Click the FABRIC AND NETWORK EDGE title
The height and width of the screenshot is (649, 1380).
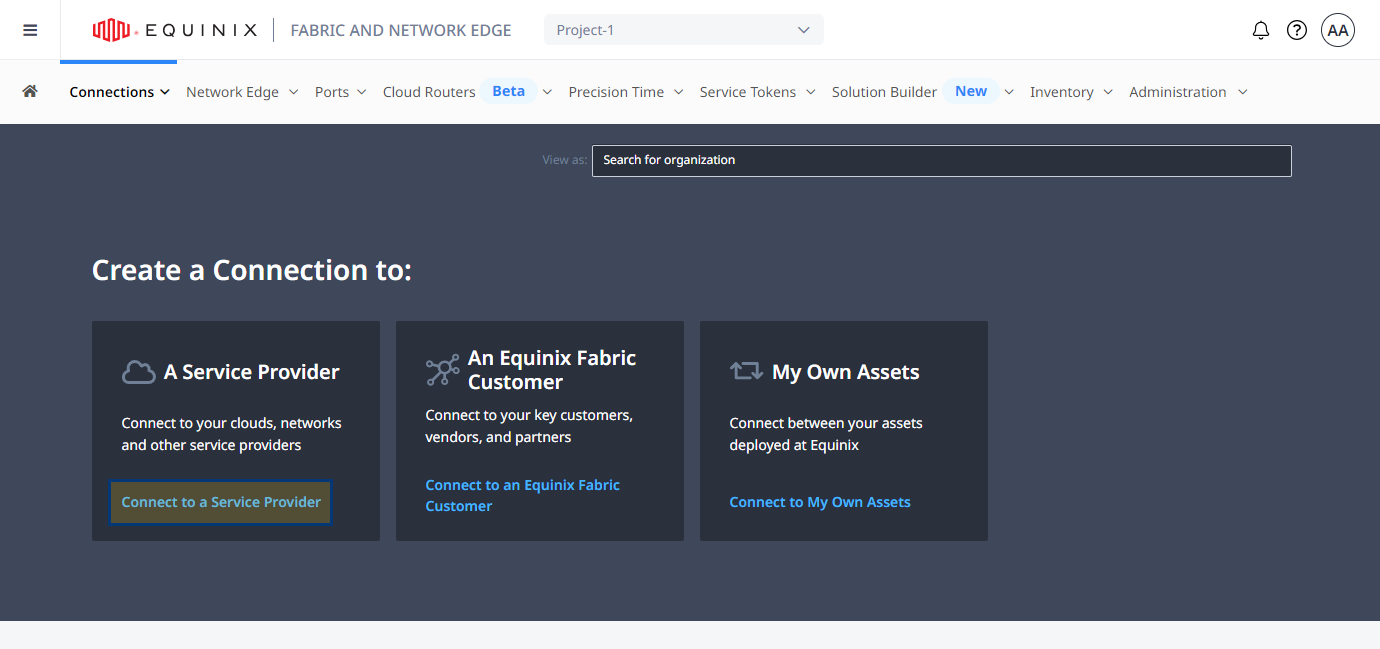tap(401, 30)
